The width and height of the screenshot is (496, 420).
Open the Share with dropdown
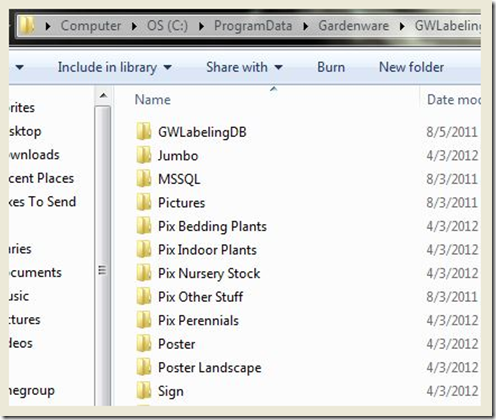point(244,67)
